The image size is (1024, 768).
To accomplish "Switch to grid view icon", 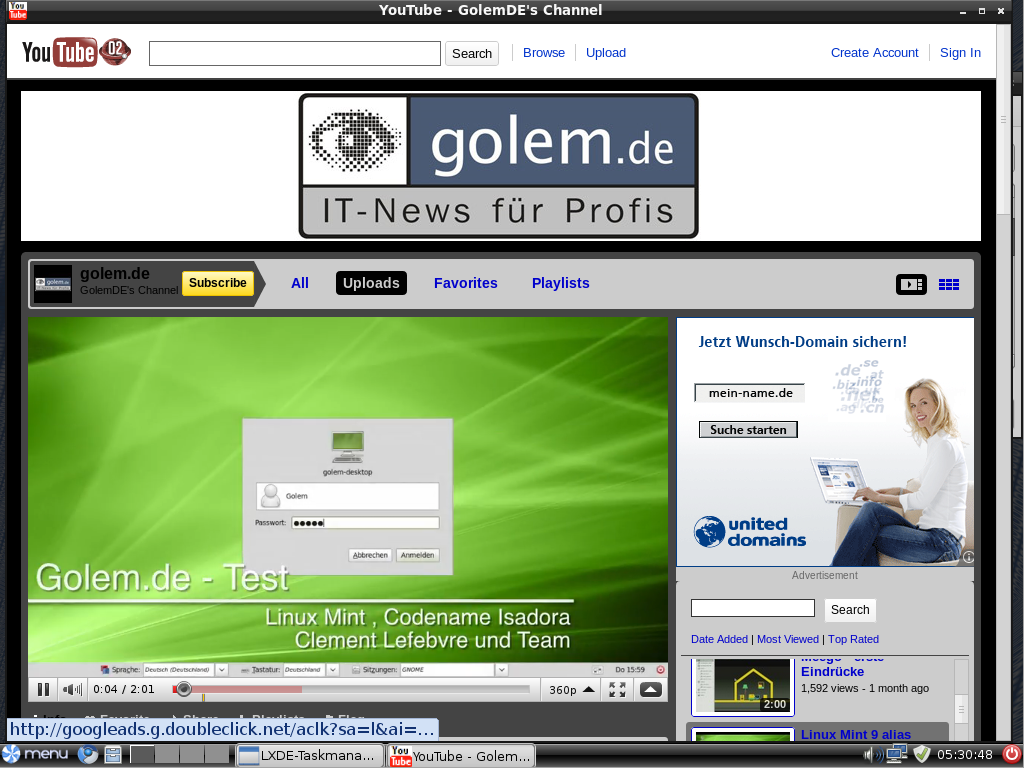I will (948, 284).
